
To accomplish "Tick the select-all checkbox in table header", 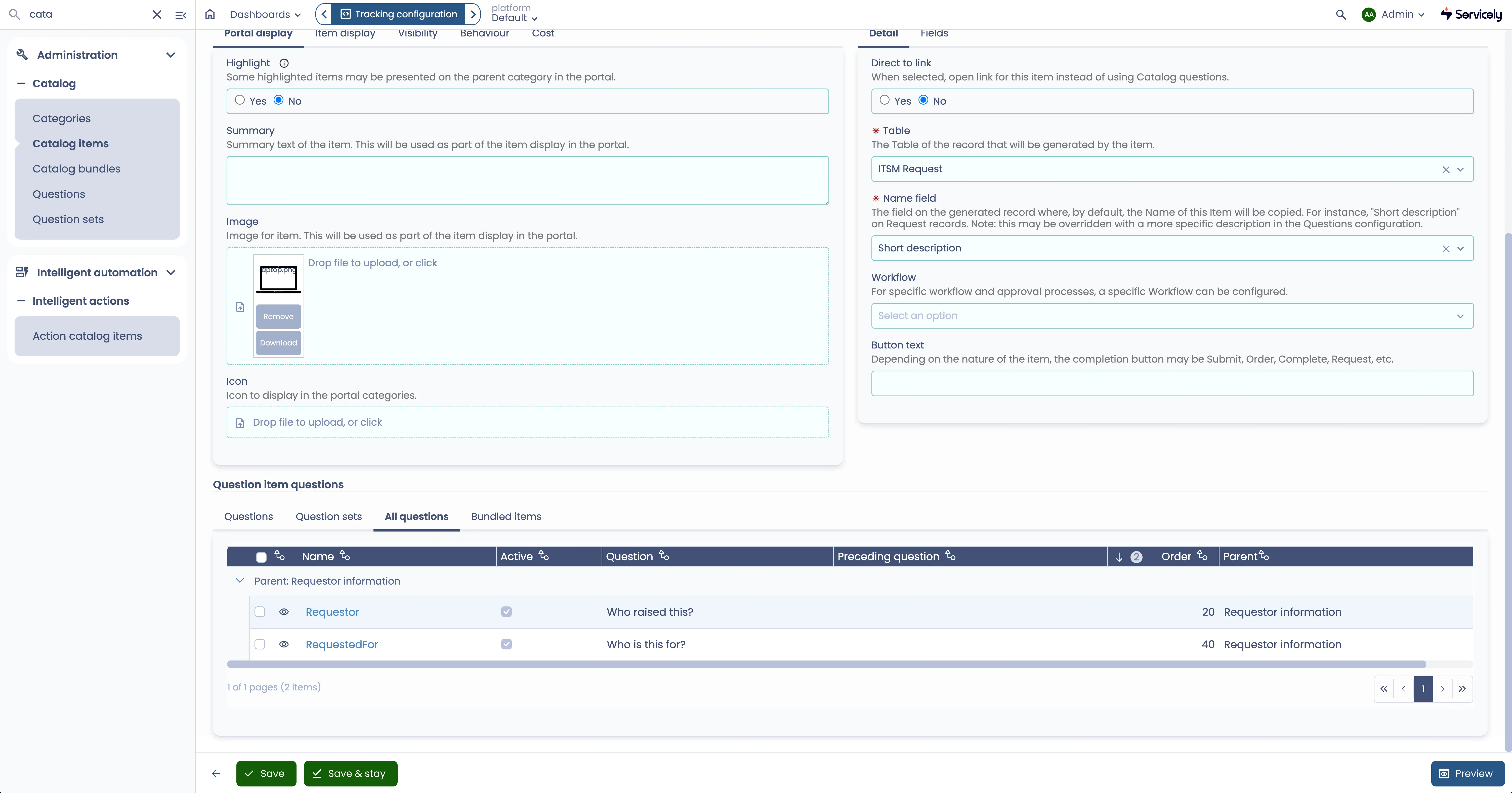I will coord(261,557).
